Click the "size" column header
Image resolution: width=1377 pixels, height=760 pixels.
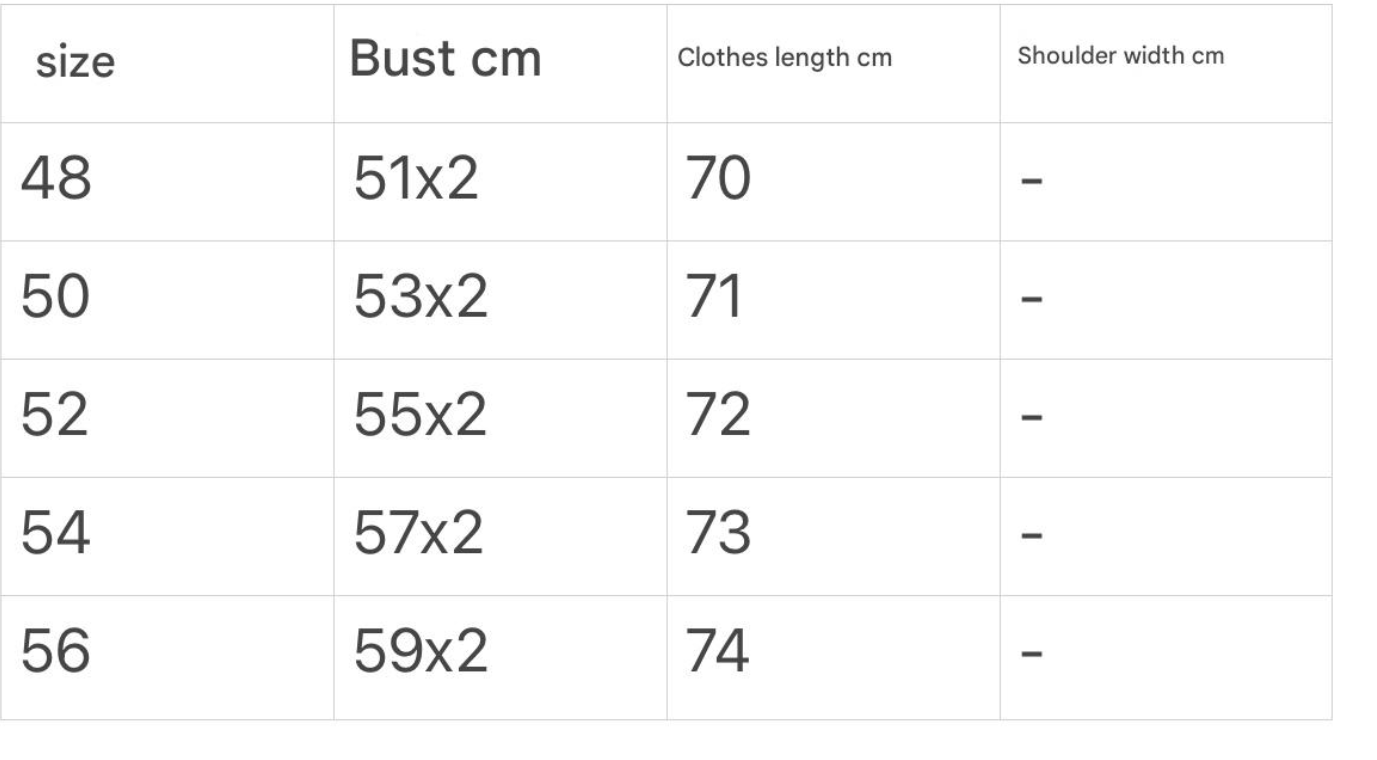click(76, 64)
